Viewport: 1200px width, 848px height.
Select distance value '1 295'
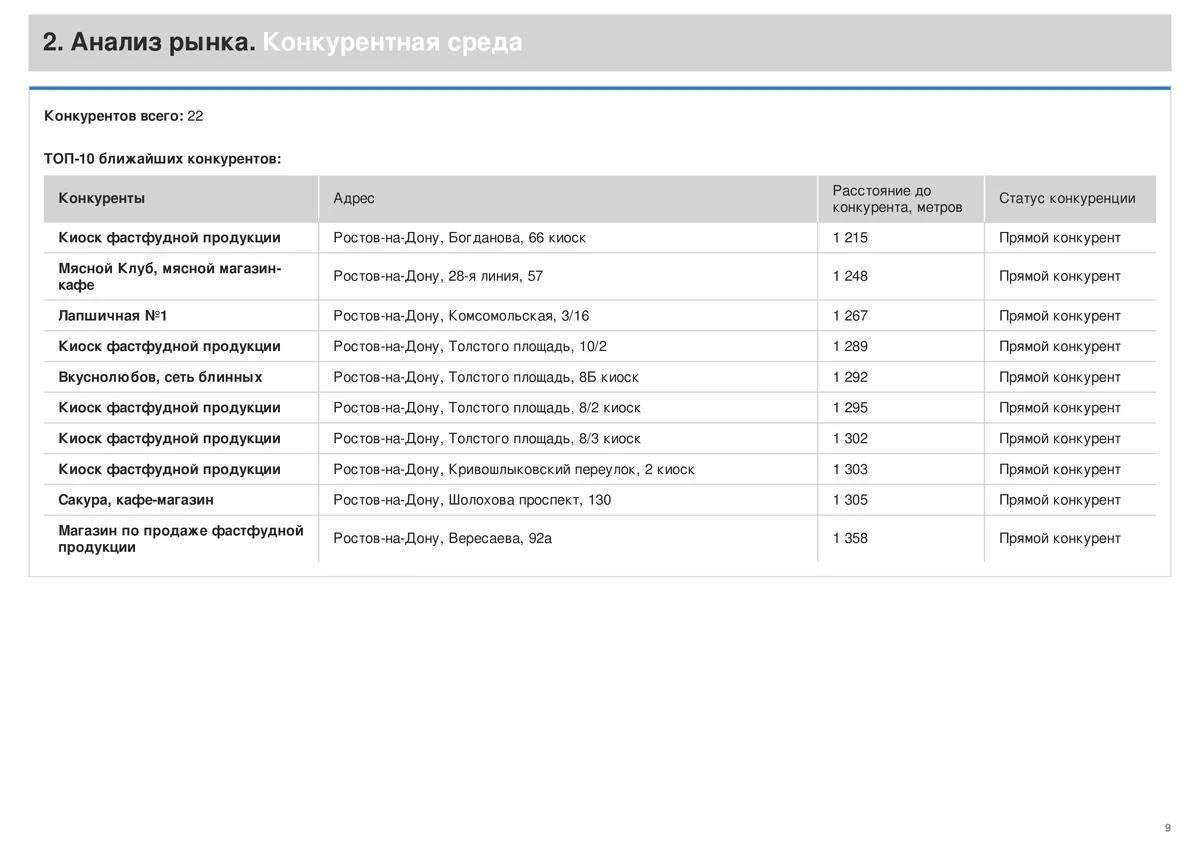tap(850, 408)
